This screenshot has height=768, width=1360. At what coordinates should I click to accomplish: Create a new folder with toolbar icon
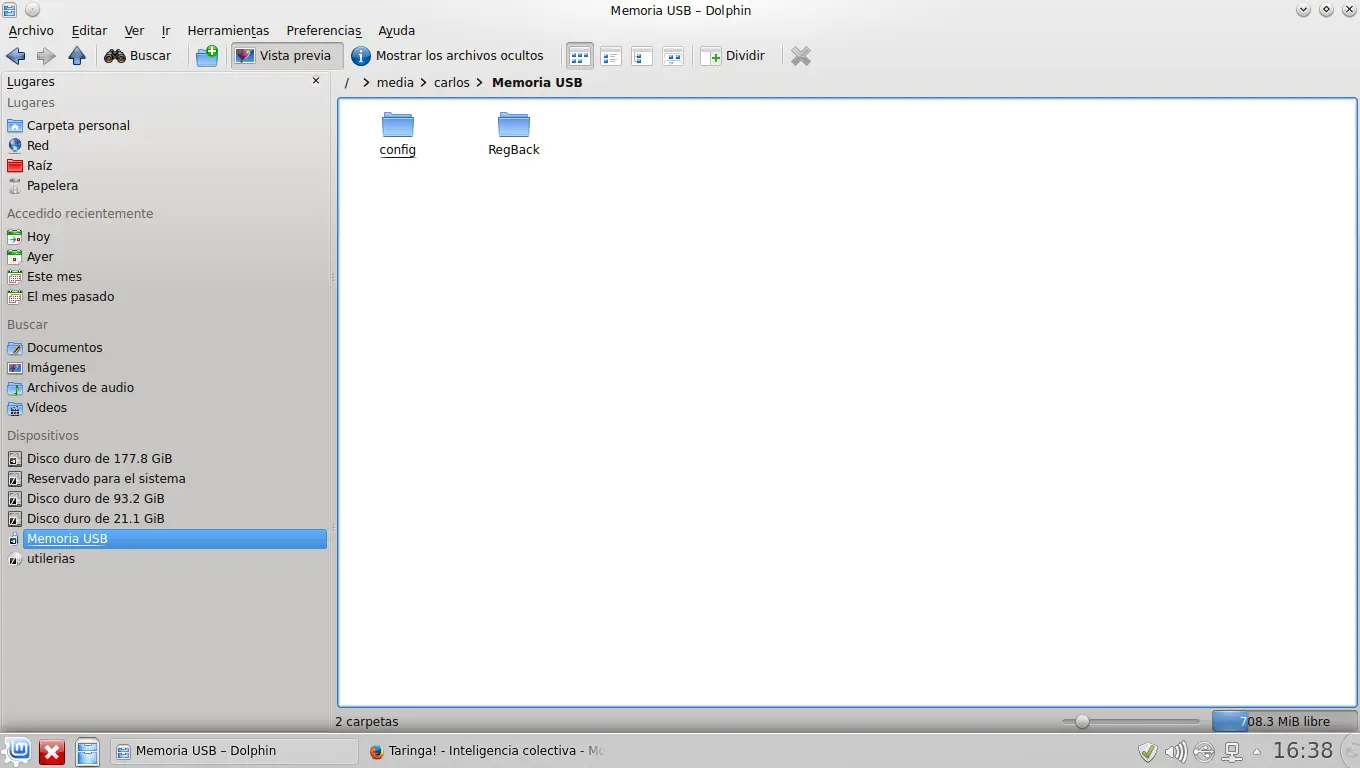(x=207, y=56)
